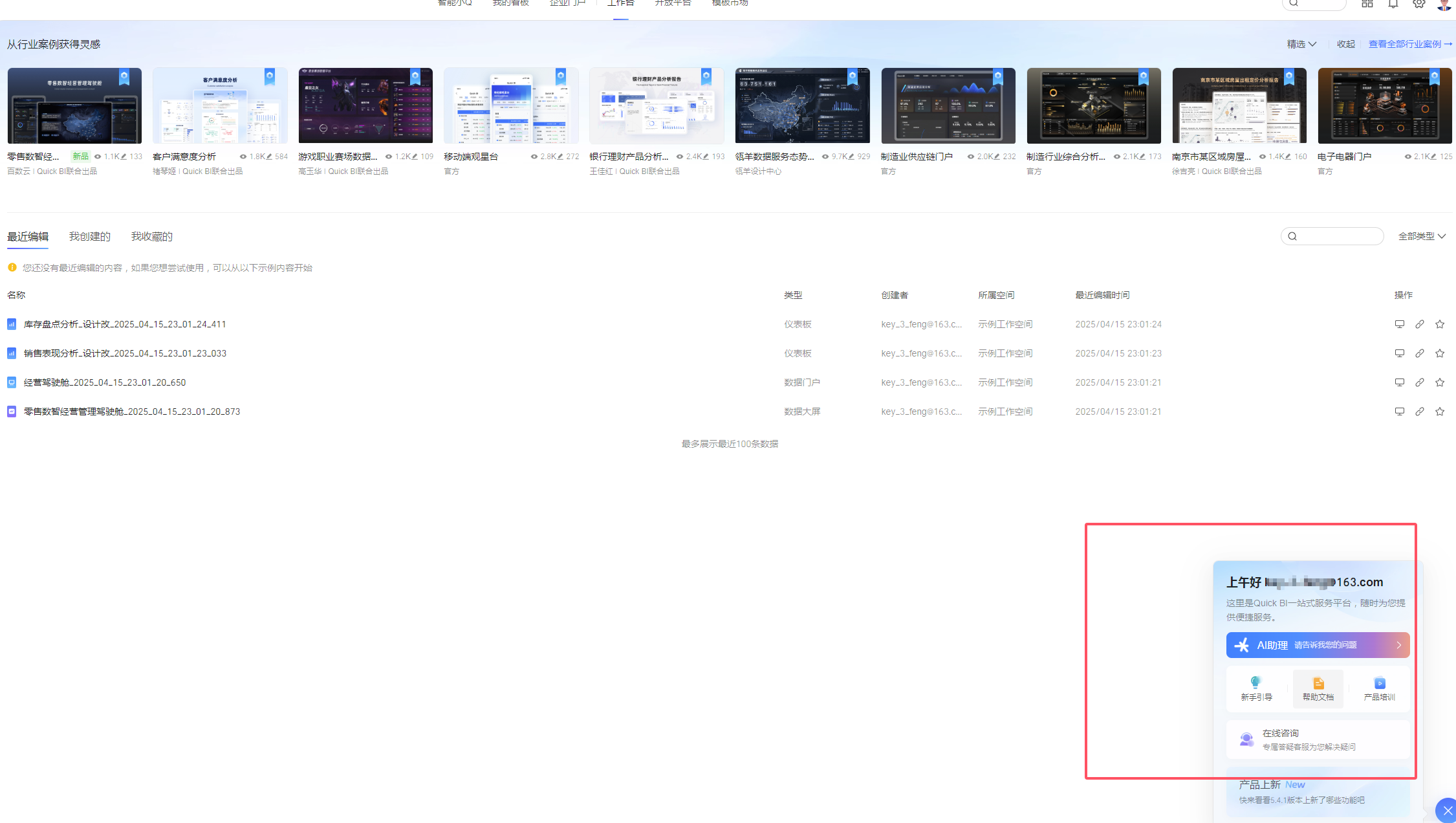Open 产品培训 training icon

(1380, 688)
